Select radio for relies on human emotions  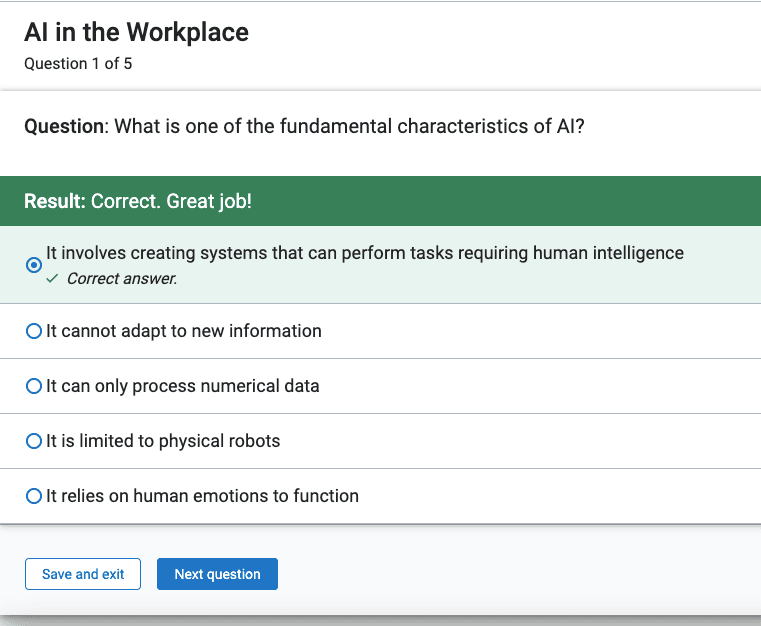pyautogui.click(x=33, y=496)
